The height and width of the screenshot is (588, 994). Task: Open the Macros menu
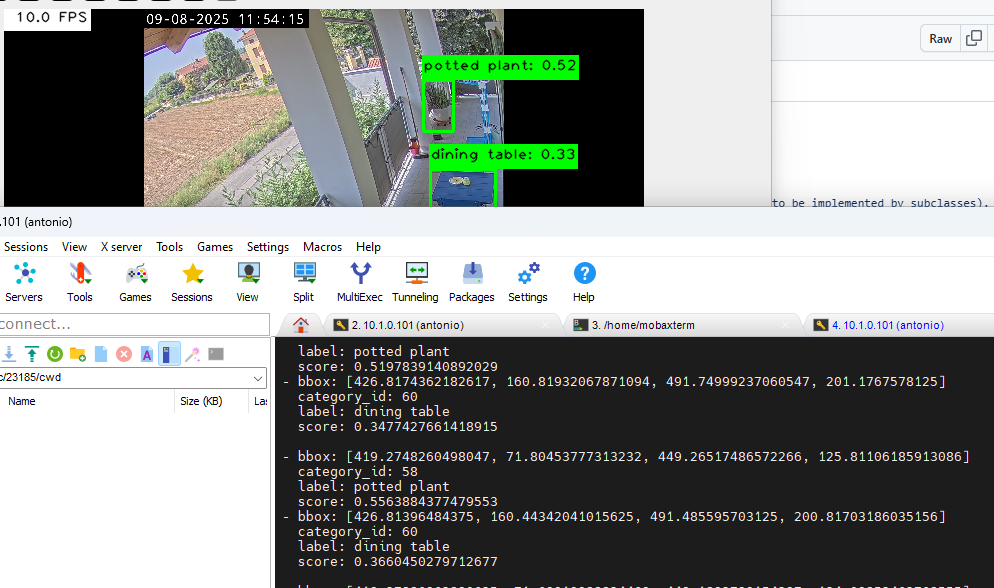point(322,247)
